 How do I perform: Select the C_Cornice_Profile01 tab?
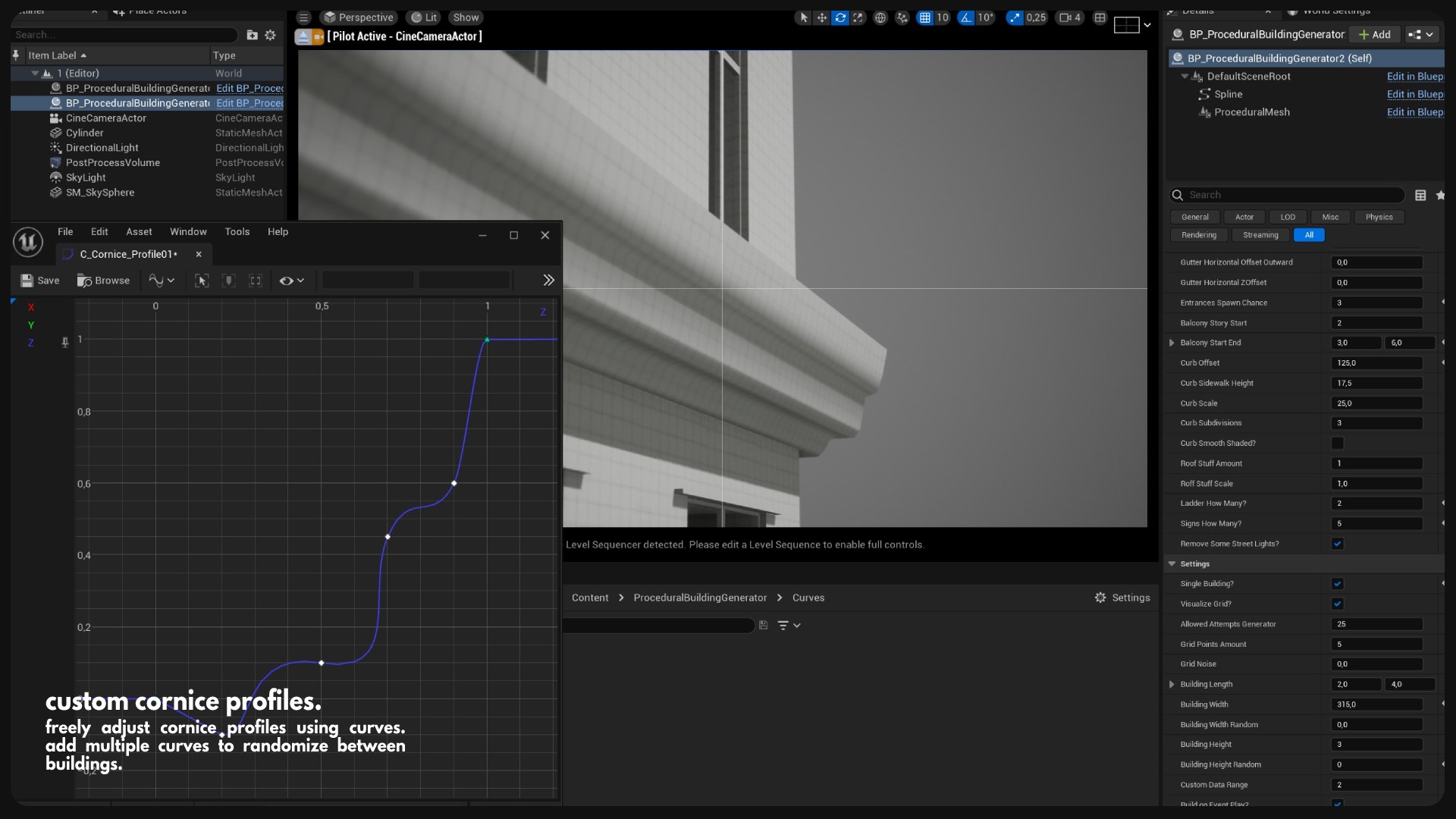(x=129, y=254)
